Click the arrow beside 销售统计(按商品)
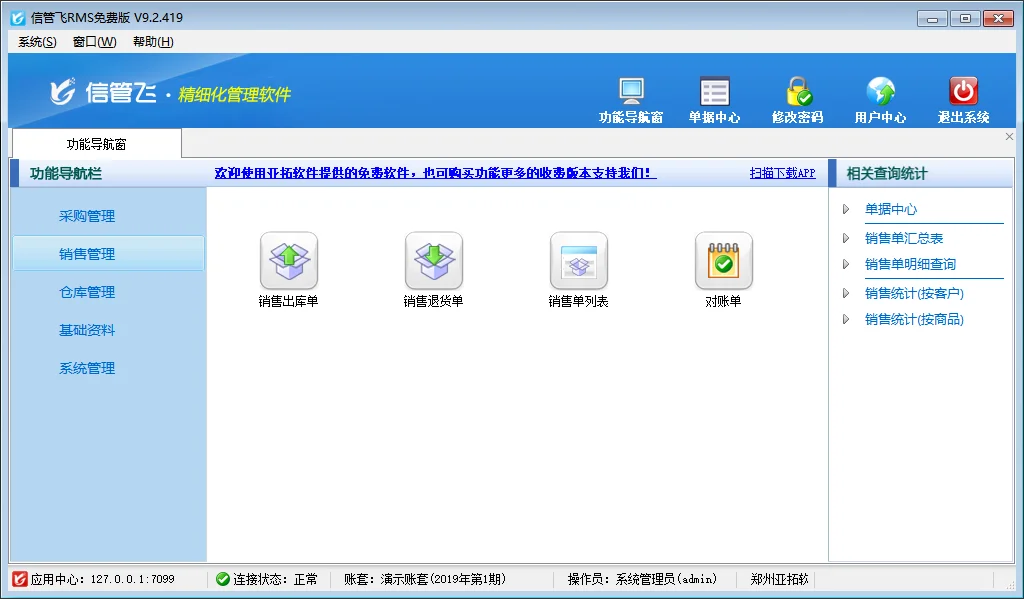Viewport: 1024px width, 599px height. [846, 319]
